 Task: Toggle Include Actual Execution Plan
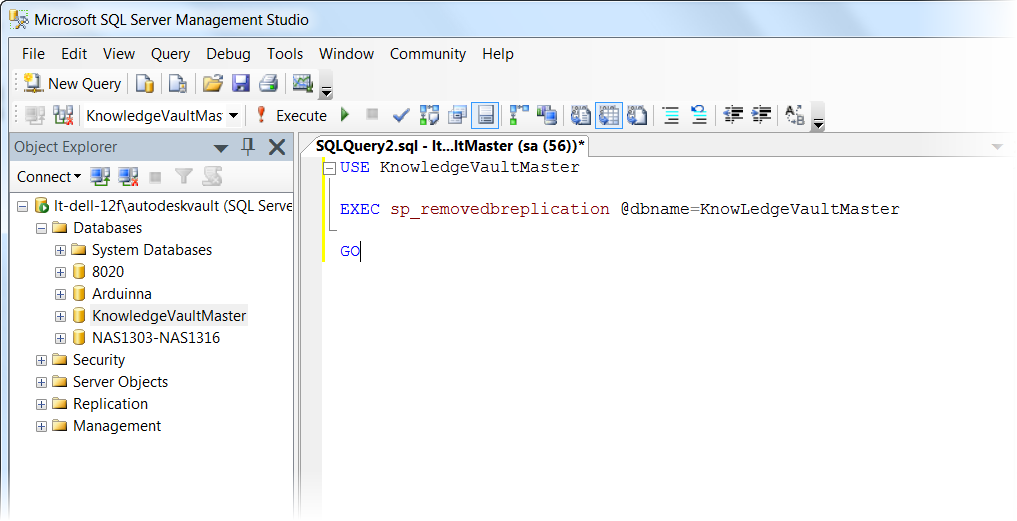tap(519, 115)
